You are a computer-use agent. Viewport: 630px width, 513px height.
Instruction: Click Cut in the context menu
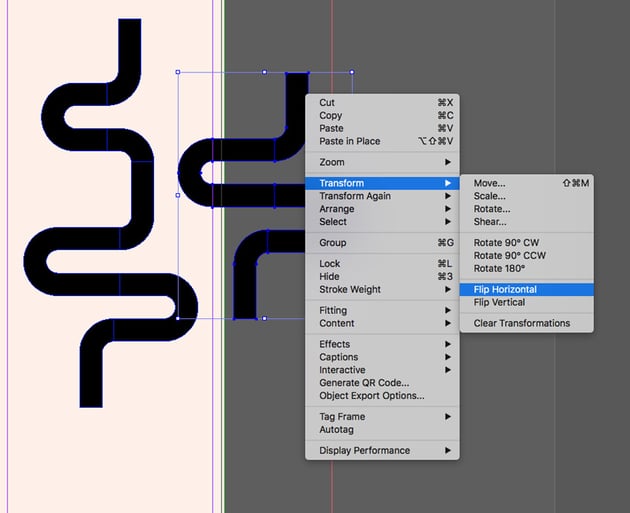[x=327, y=102]
